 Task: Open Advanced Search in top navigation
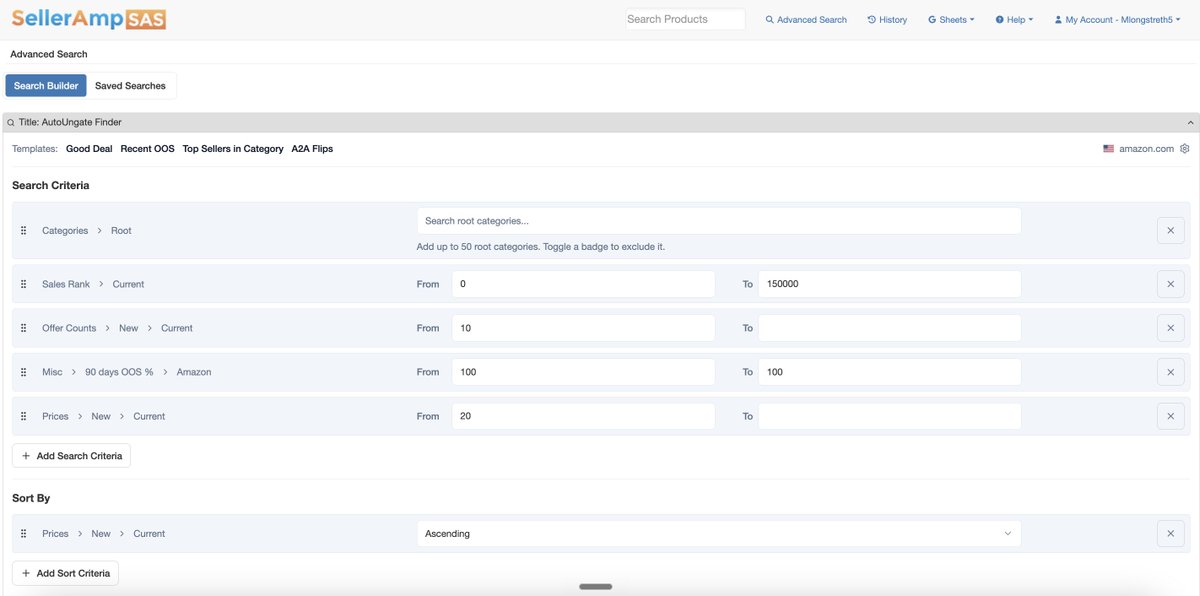click(806, 20)
